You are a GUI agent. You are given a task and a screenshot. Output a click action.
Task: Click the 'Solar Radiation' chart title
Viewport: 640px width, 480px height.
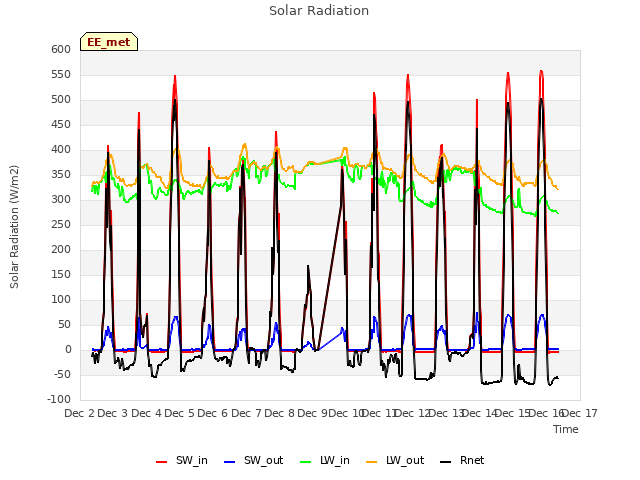(x=319, y=11)
